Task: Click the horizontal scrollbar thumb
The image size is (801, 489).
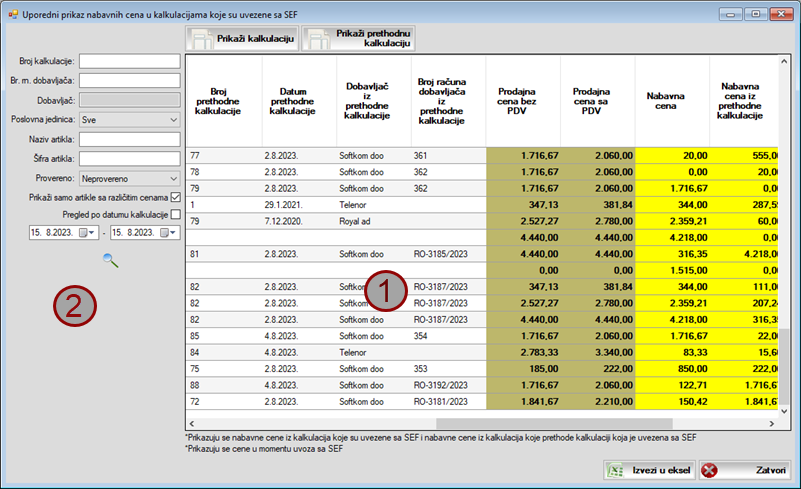Action: pos(554,424)
